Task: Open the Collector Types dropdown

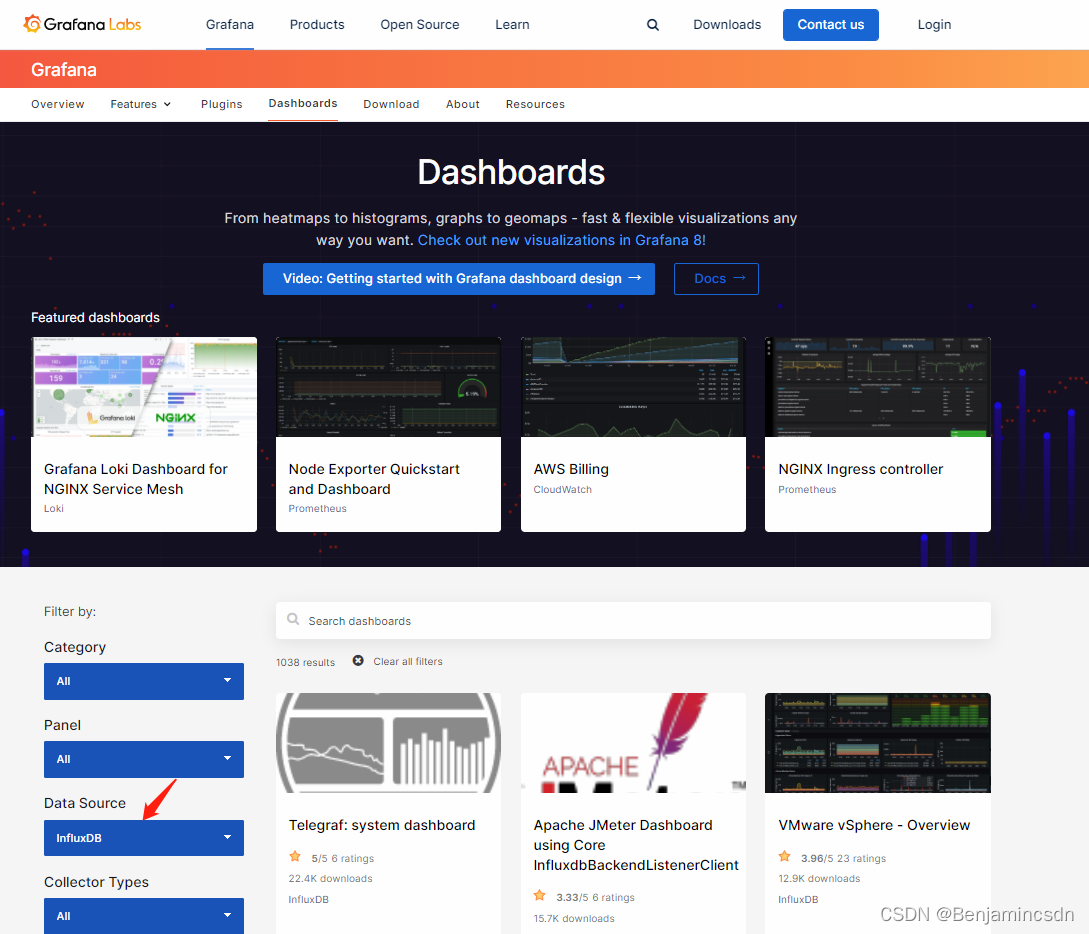Action: 144,915
